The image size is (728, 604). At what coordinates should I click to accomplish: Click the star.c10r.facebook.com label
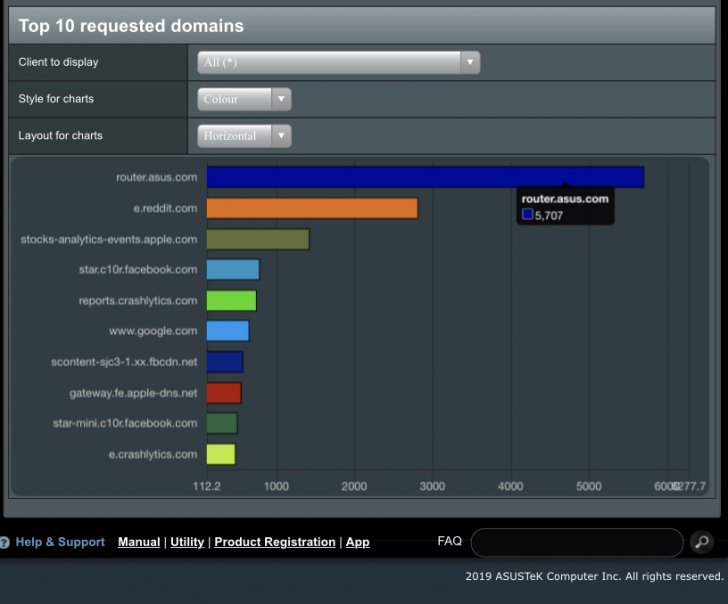pyautogui.click(x=138, y=269)
